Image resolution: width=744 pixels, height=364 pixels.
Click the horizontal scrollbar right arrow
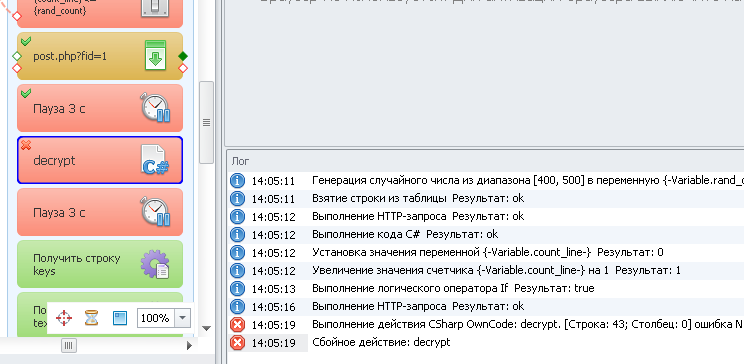click(x=189, y=346)
